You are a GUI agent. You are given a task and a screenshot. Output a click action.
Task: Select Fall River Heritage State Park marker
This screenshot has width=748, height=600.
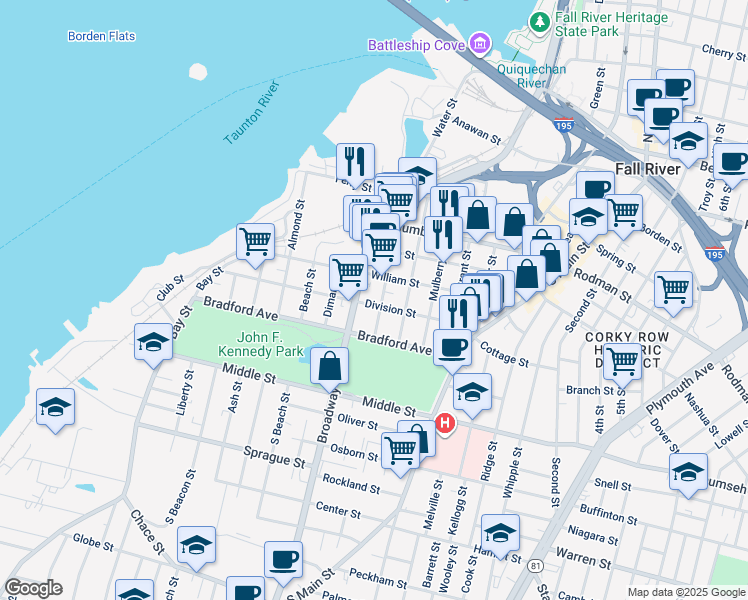click(x=540, y=22)
